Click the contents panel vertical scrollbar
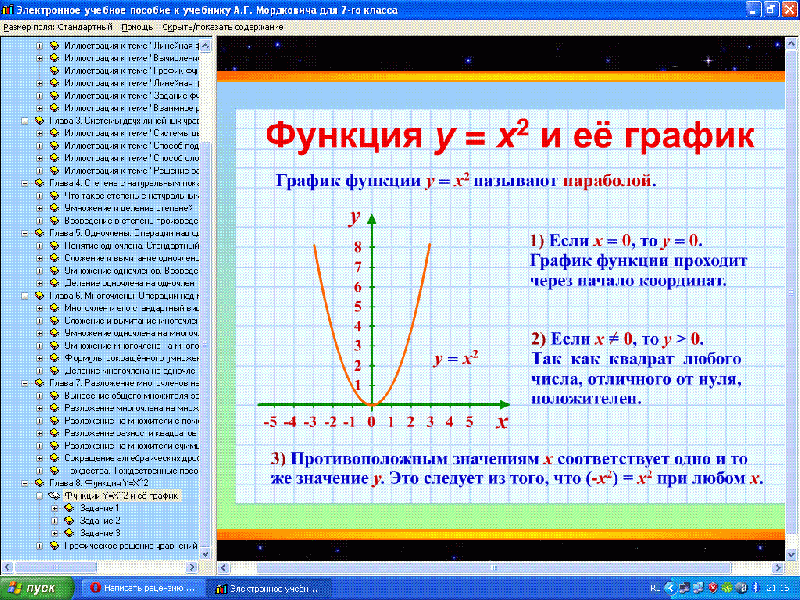 (210, 300)
